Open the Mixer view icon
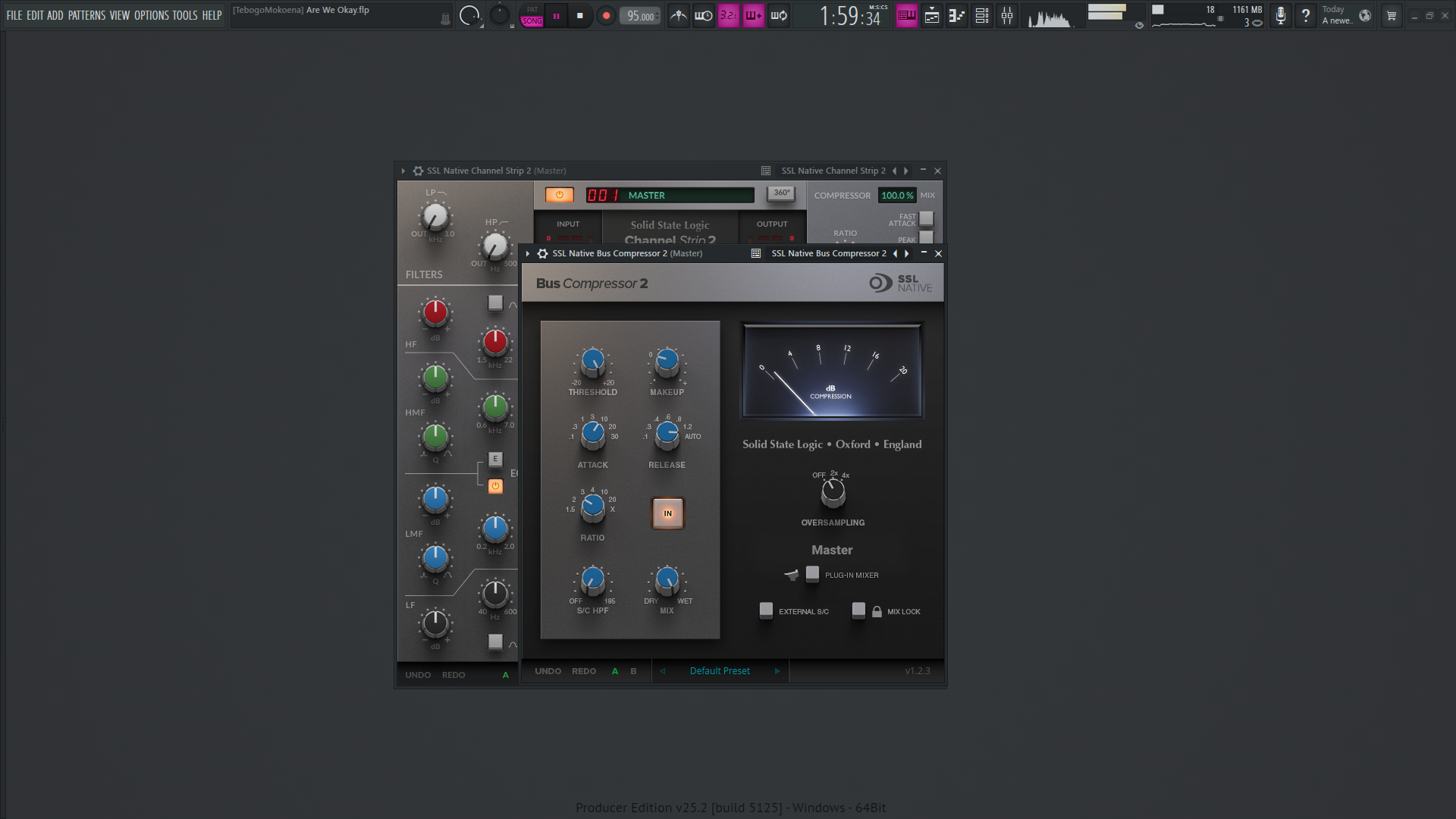Image resolution: width=1456 pixels, height=819 pixels. (1007, 15)
